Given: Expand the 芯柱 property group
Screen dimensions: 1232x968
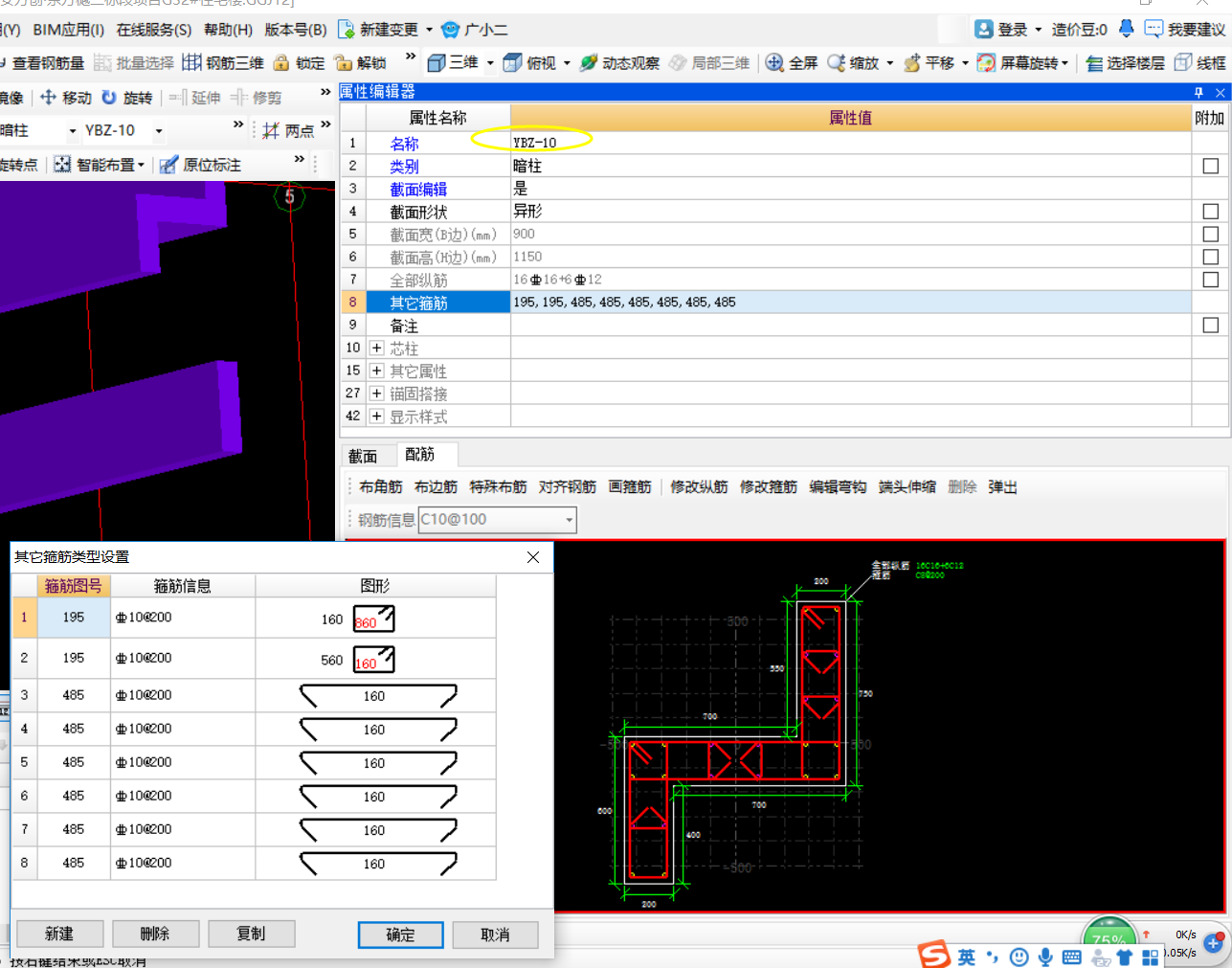Looking at the screenshot, I should pos(377,349).
